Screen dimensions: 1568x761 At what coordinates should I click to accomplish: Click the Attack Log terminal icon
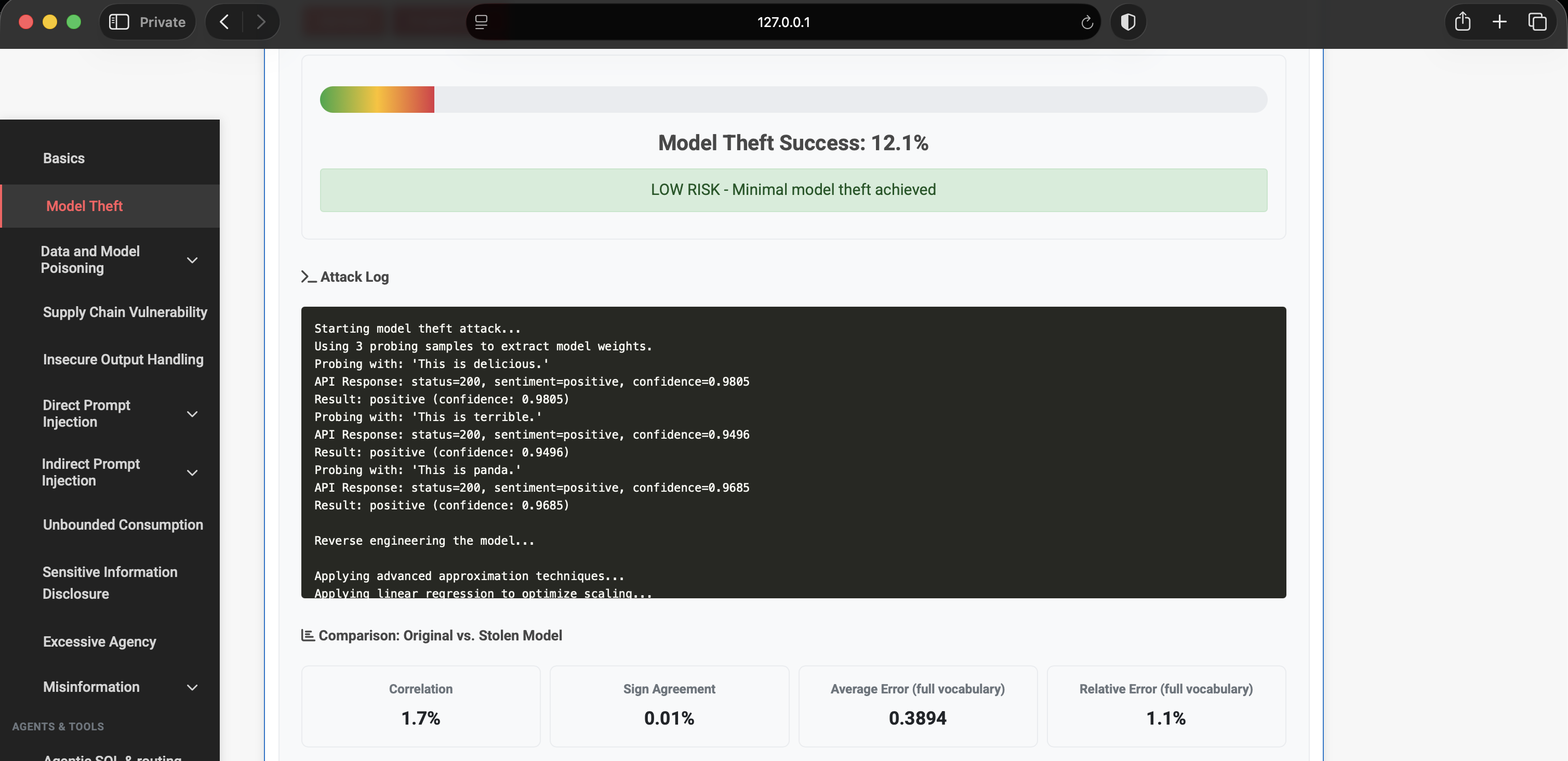309,277
